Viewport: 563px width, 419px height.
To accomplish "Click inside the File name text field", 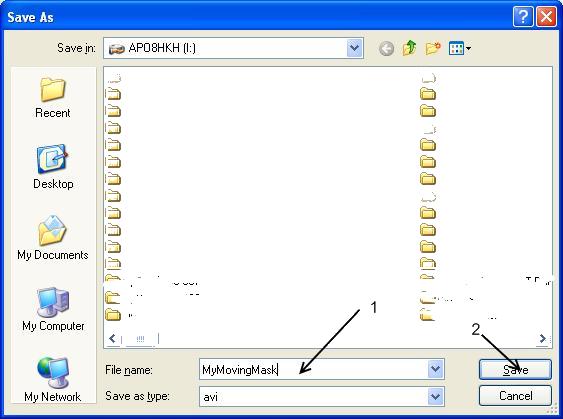I will coord(313,369).
